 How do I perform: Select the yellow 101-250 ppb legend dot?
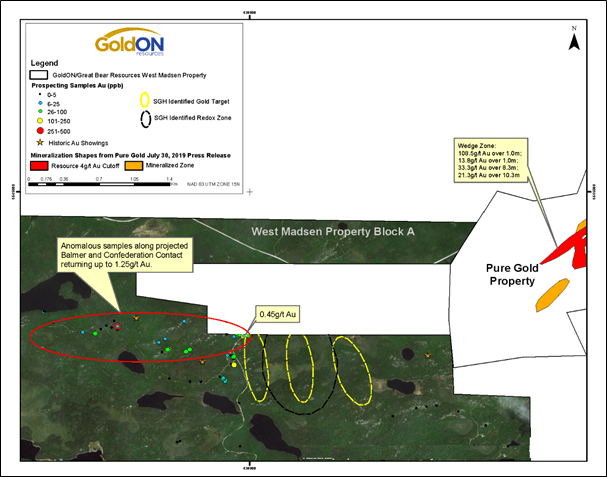point(40,121)
